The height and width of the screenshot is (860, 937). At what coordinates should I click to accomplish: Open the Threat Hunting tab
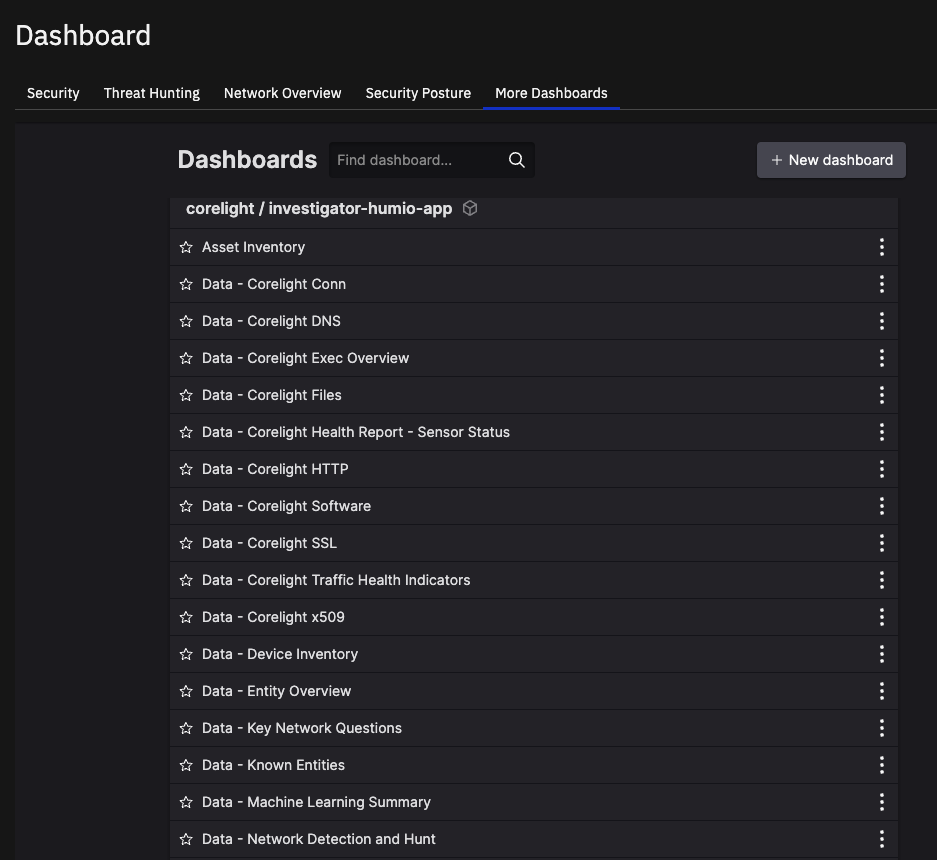(152, 93)
